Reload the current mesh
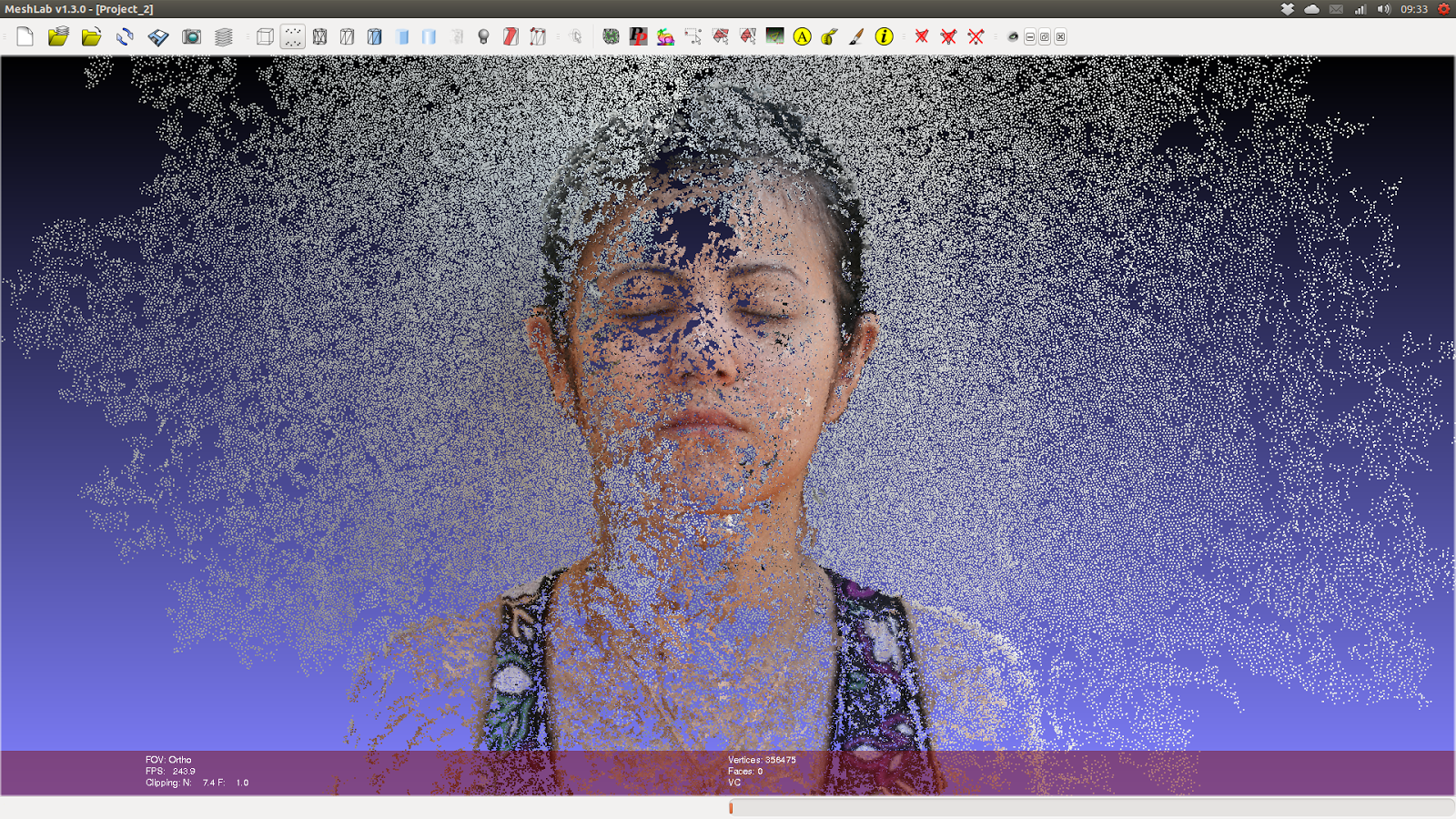This screenshot has width=1456, height=819. point(125,36)
